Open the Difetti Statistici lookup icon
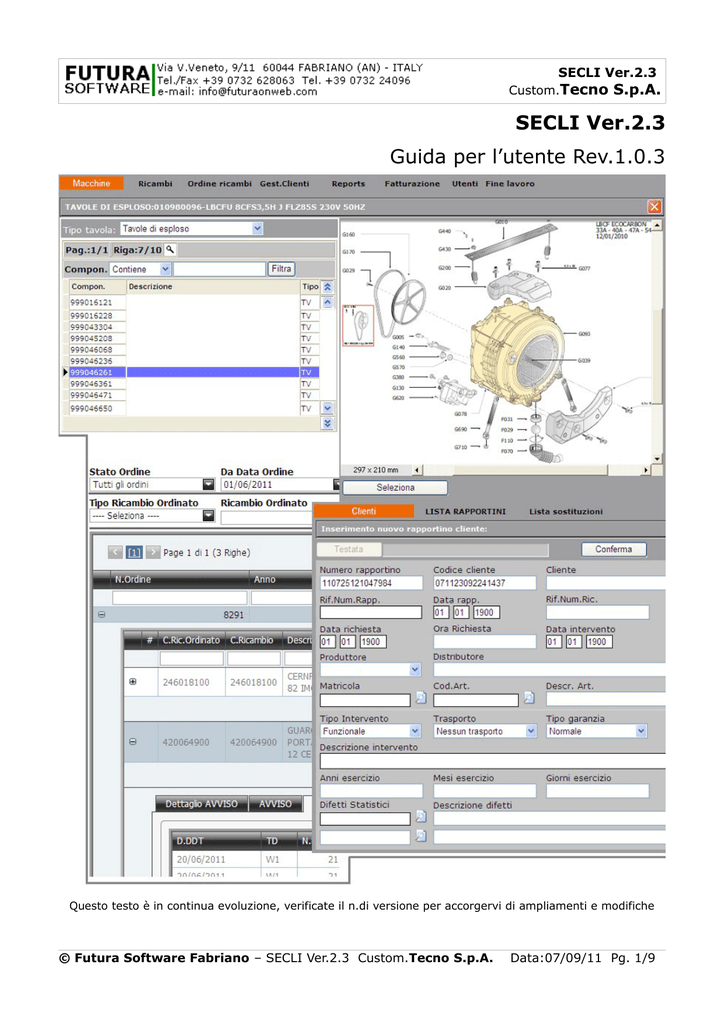 pos(421,817)
